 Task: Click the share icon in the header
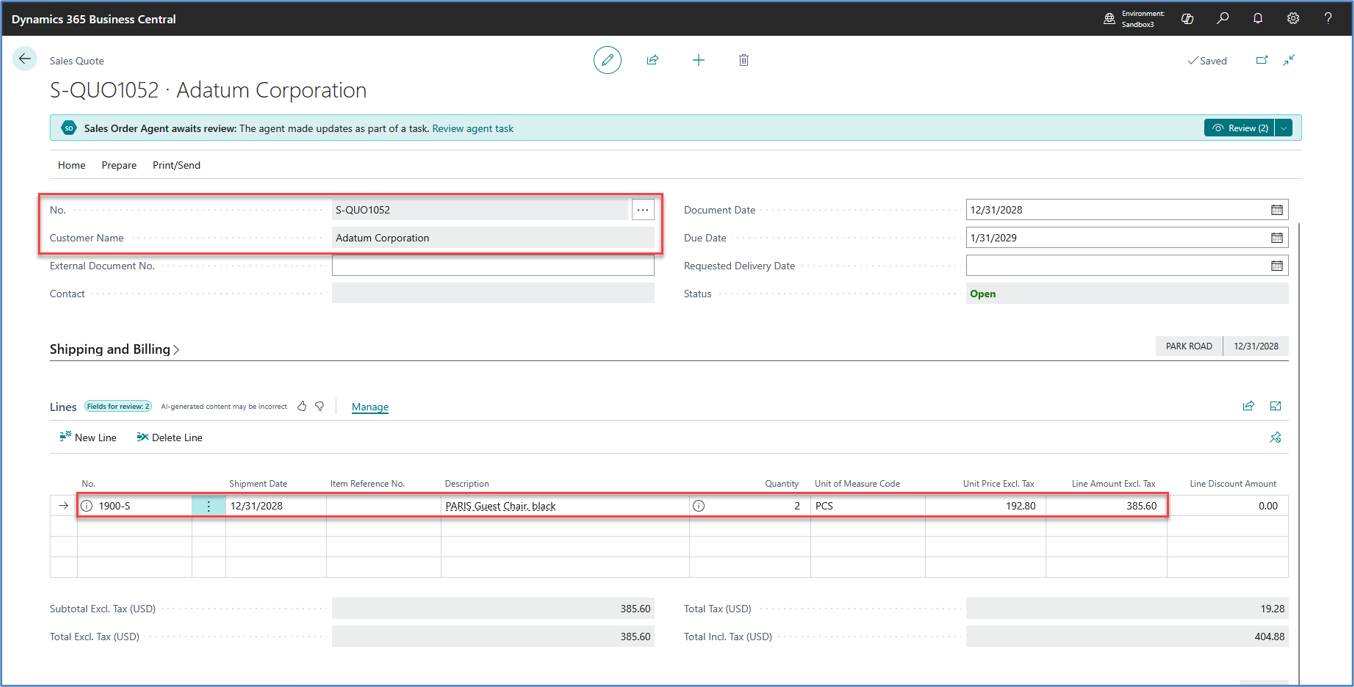tap(652, 60)
